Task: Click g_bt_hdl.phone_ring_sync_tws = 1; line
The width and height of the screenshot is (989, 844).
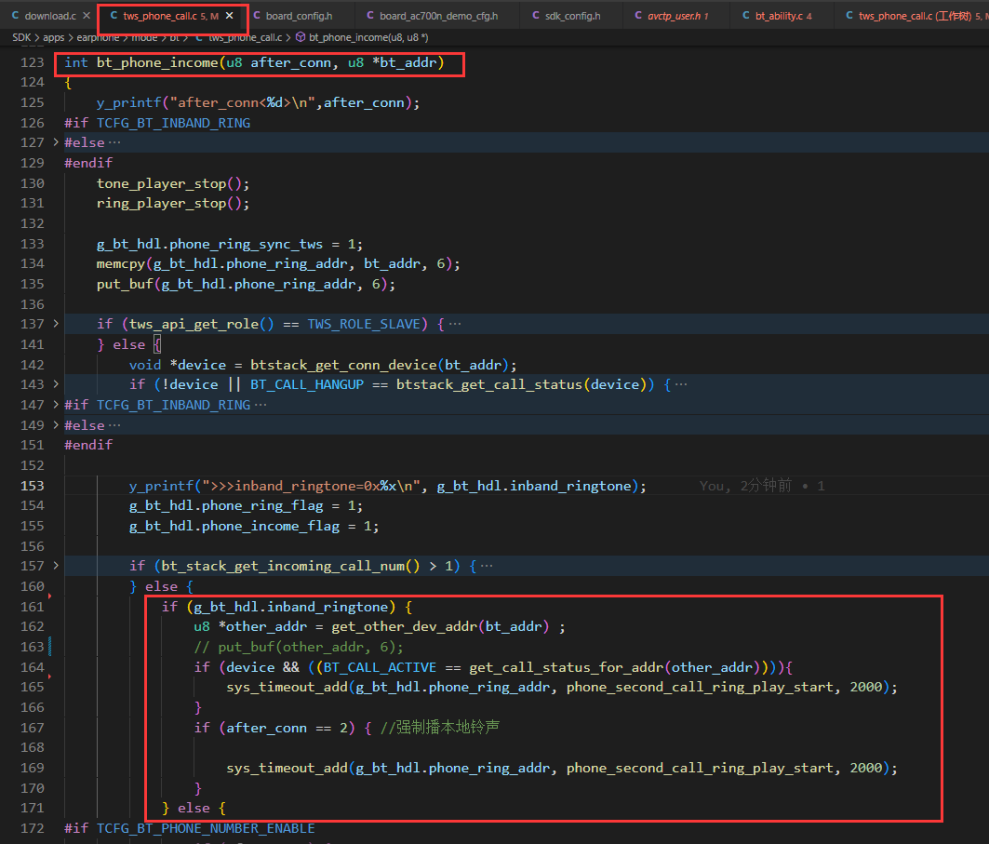Action: pos(230,244)
